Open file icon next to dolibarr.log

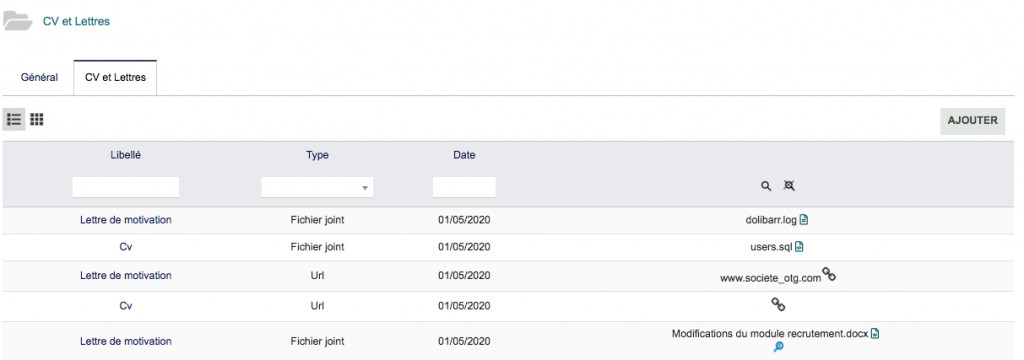point(804,220)
